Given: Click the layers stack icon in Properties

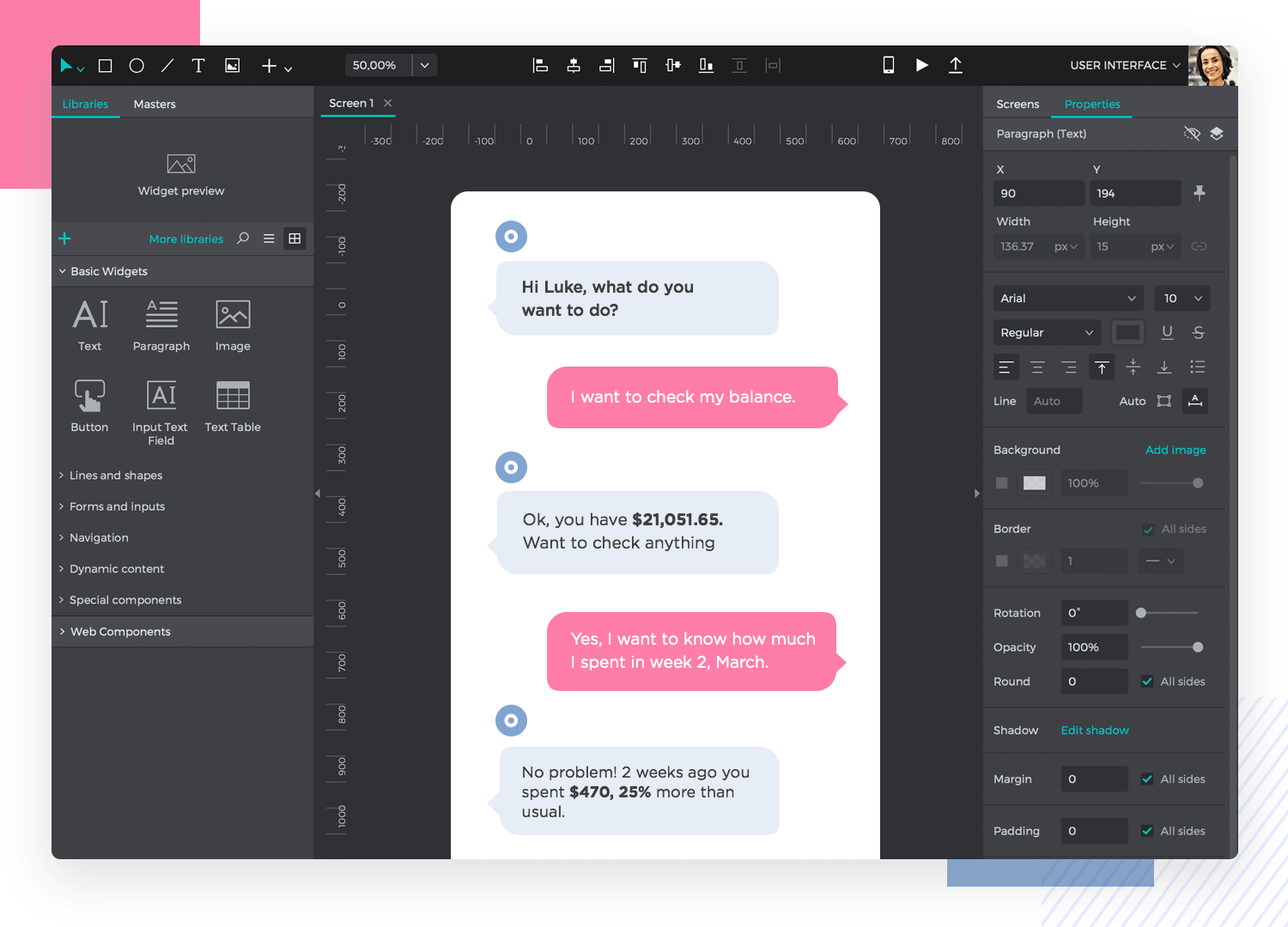Looking at the screenshot, I should point(1217,133).
